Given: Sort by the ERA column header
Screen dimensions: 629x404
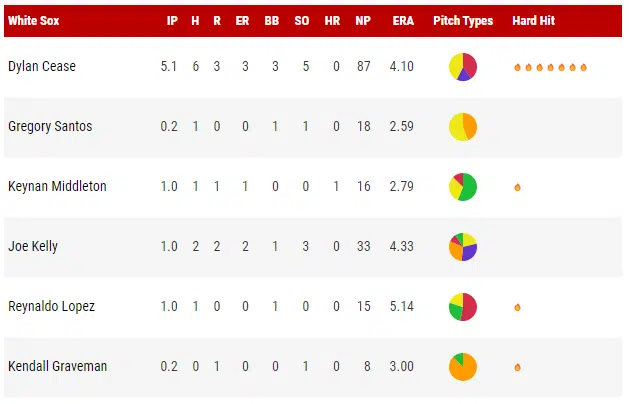Looking at the screenshot, I should pyautogui.click(x=403, y=21).
